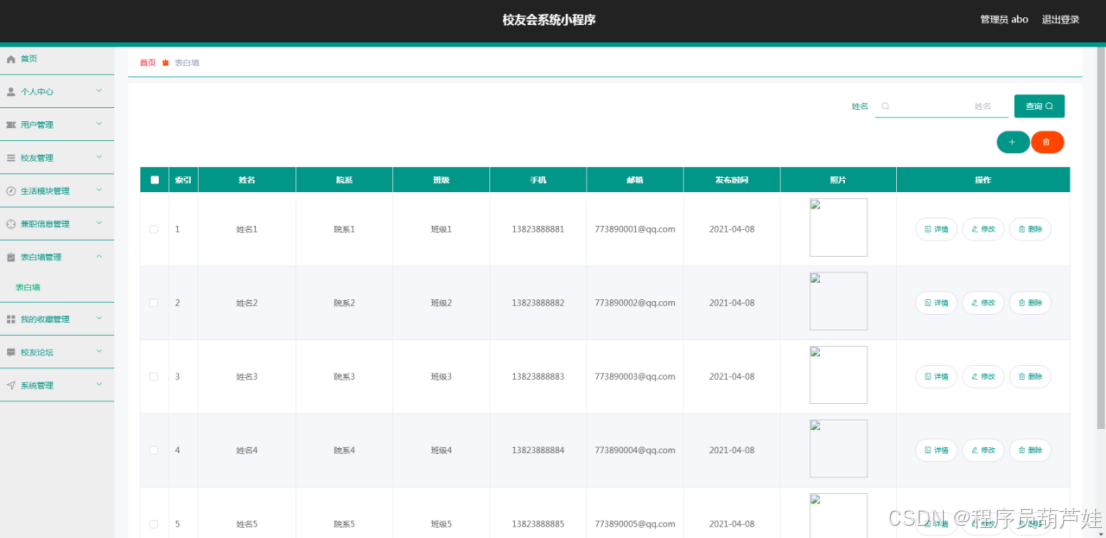
Task: Check the checkbox for row 姓名4
Action: coord(154,451)
